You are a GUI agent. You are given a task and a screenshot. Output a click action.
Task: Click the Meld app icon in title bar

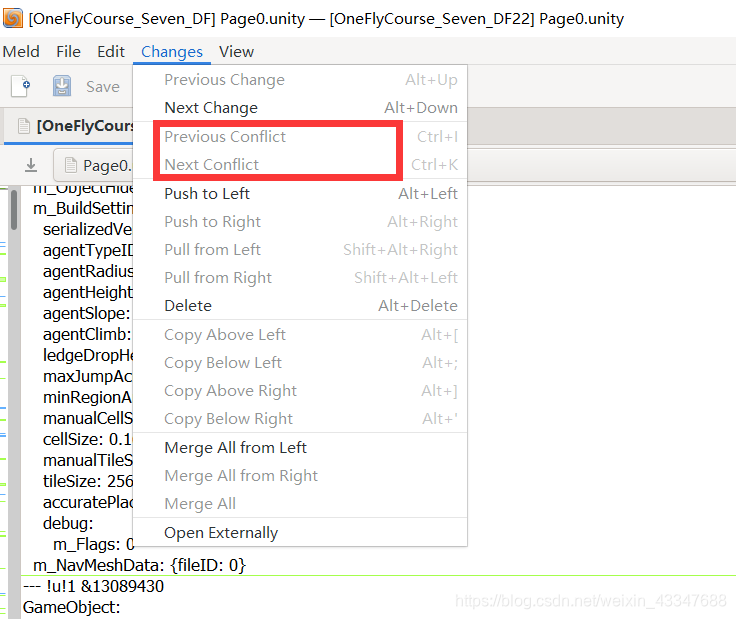click(x=13, y=18)
